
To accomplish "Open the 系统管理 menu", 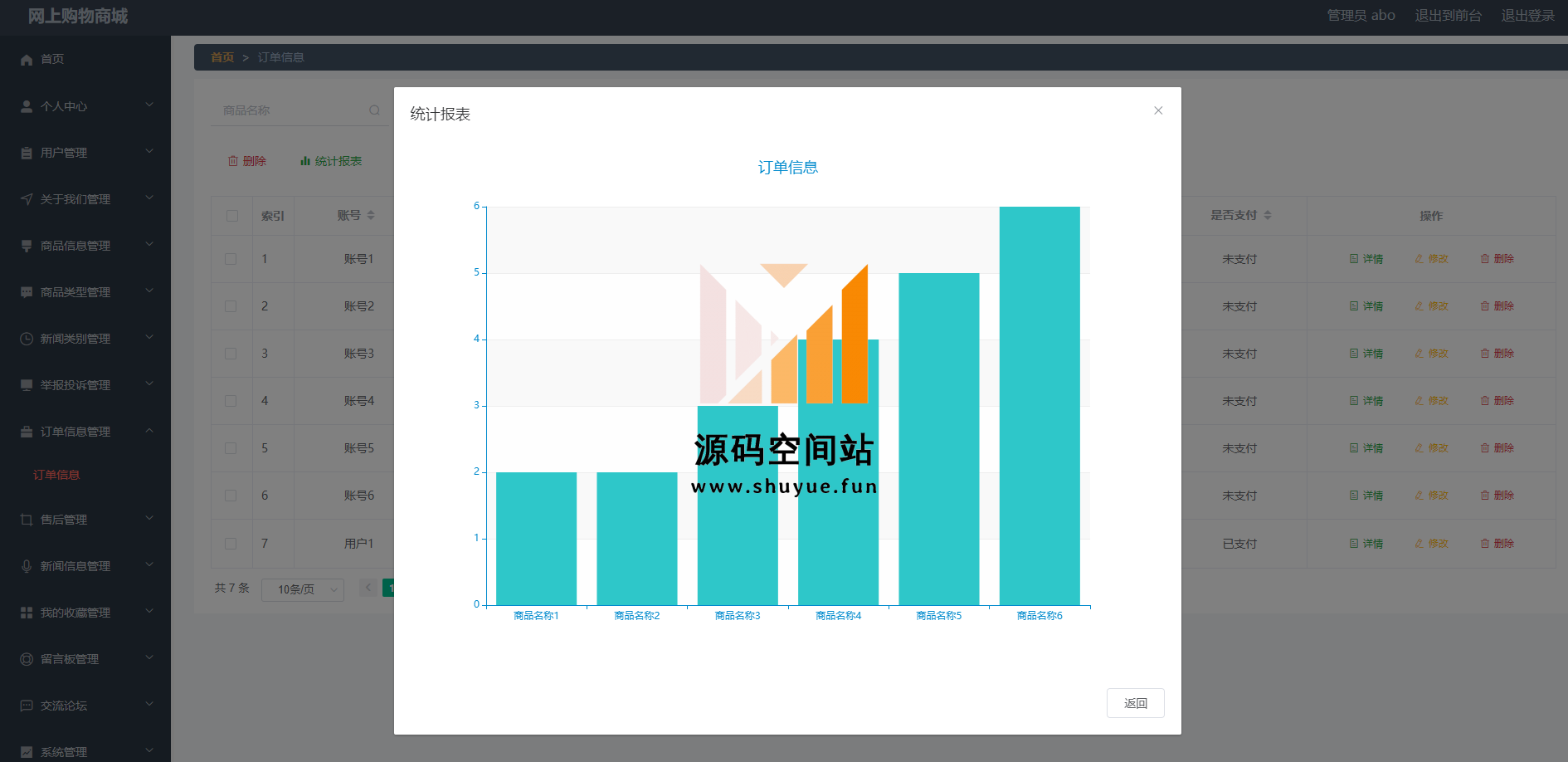I will (85, 747).
